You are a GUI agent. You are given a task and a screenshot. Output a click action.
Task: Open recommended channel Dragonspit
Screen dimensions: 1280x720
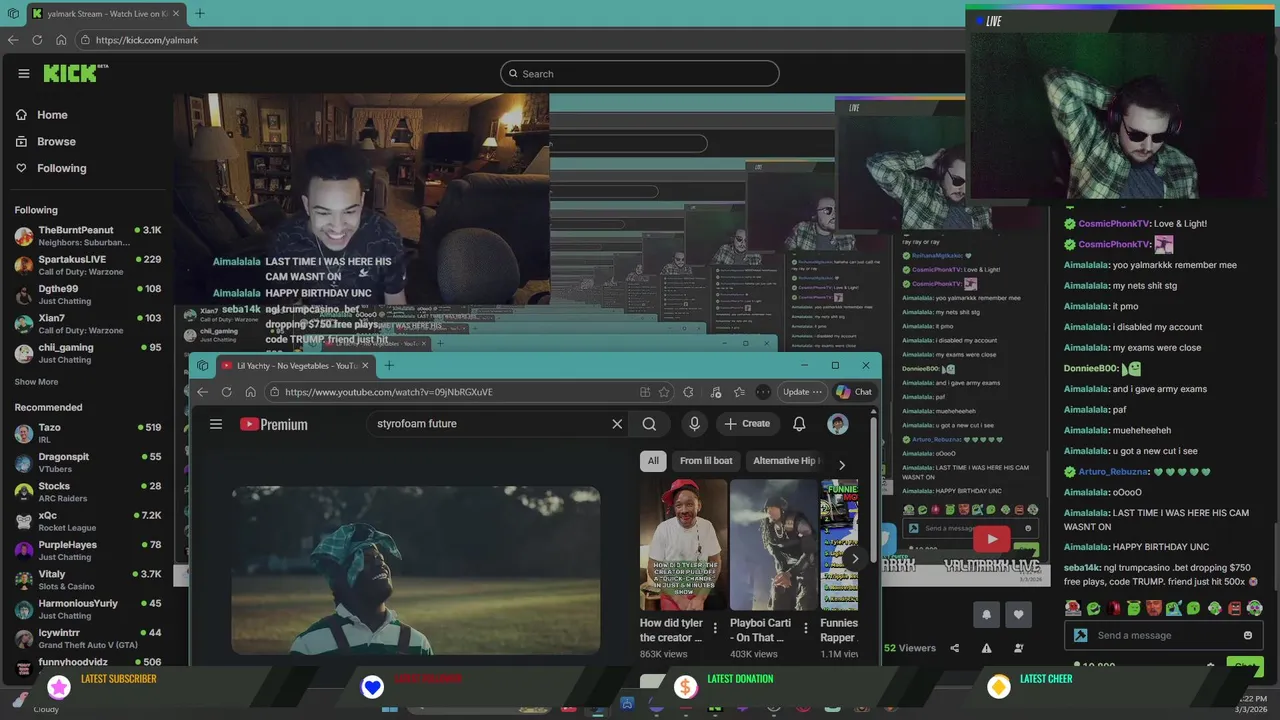coord(88,462)
